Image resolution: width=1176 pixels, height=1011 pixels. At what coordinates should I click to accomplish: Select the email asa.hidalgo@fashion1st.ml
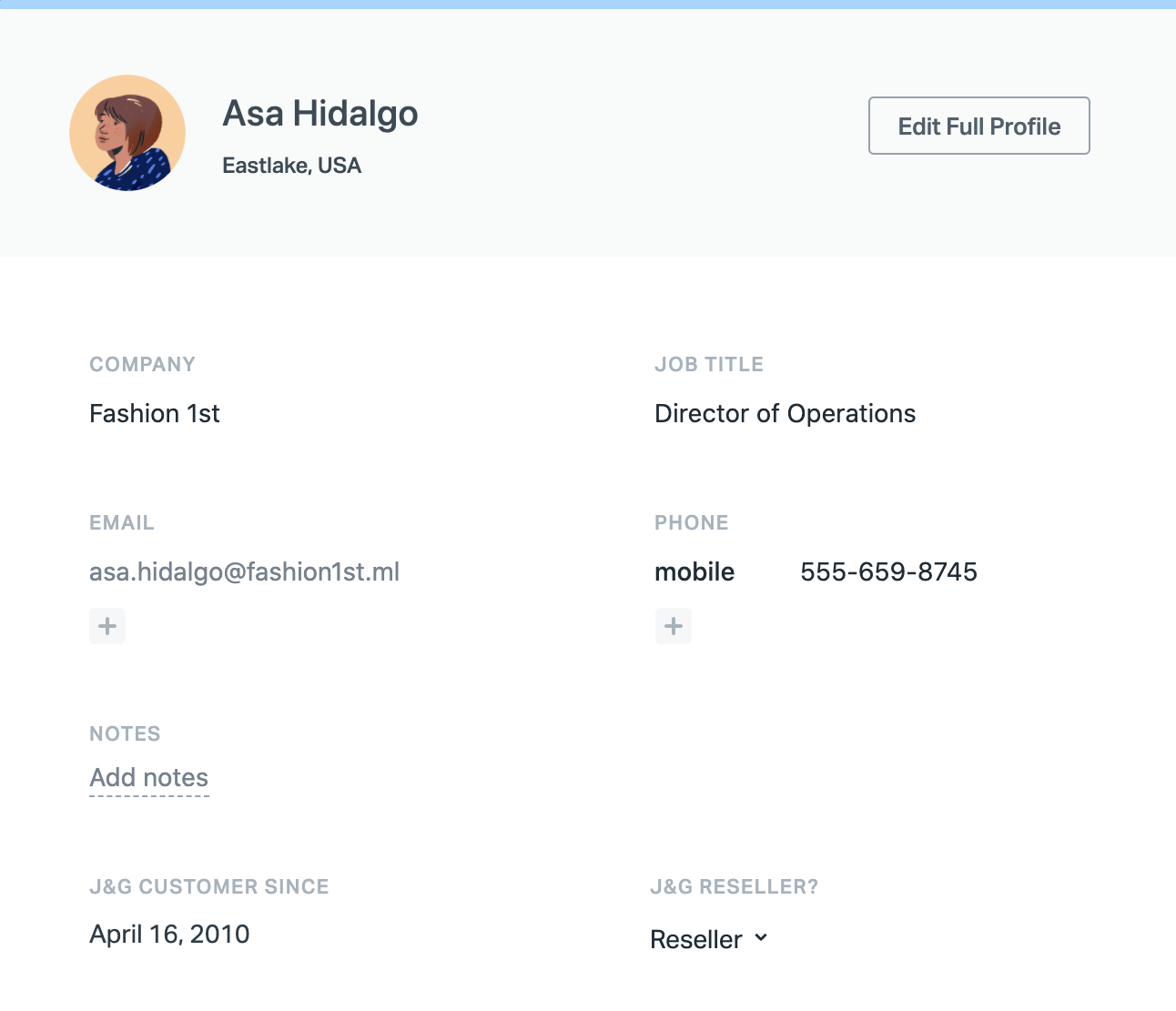coord(244,572)
